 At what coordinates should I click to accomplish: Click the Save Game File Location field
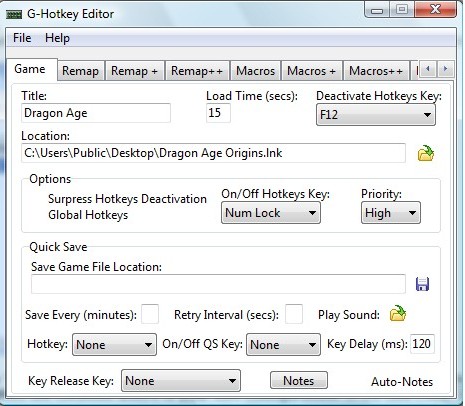click(x=218, y=284)
